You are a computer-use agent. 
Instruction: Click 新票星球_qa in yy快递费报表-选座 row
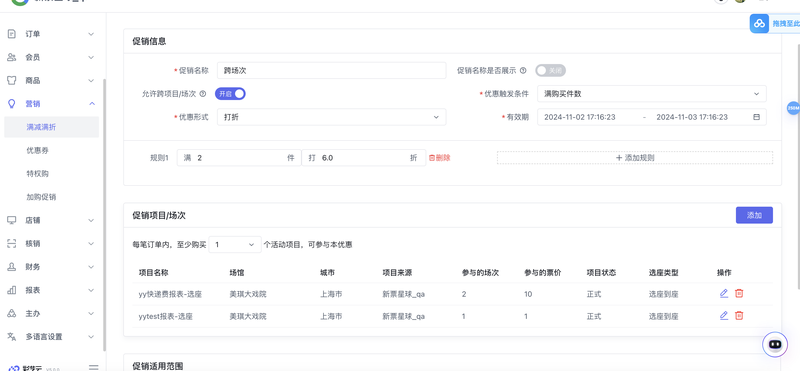(x=404, y=294)
